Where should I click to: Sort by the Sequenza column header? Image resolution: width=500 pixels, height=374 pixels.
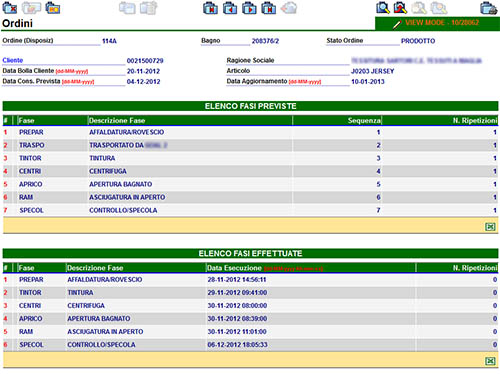click(364, 121)
